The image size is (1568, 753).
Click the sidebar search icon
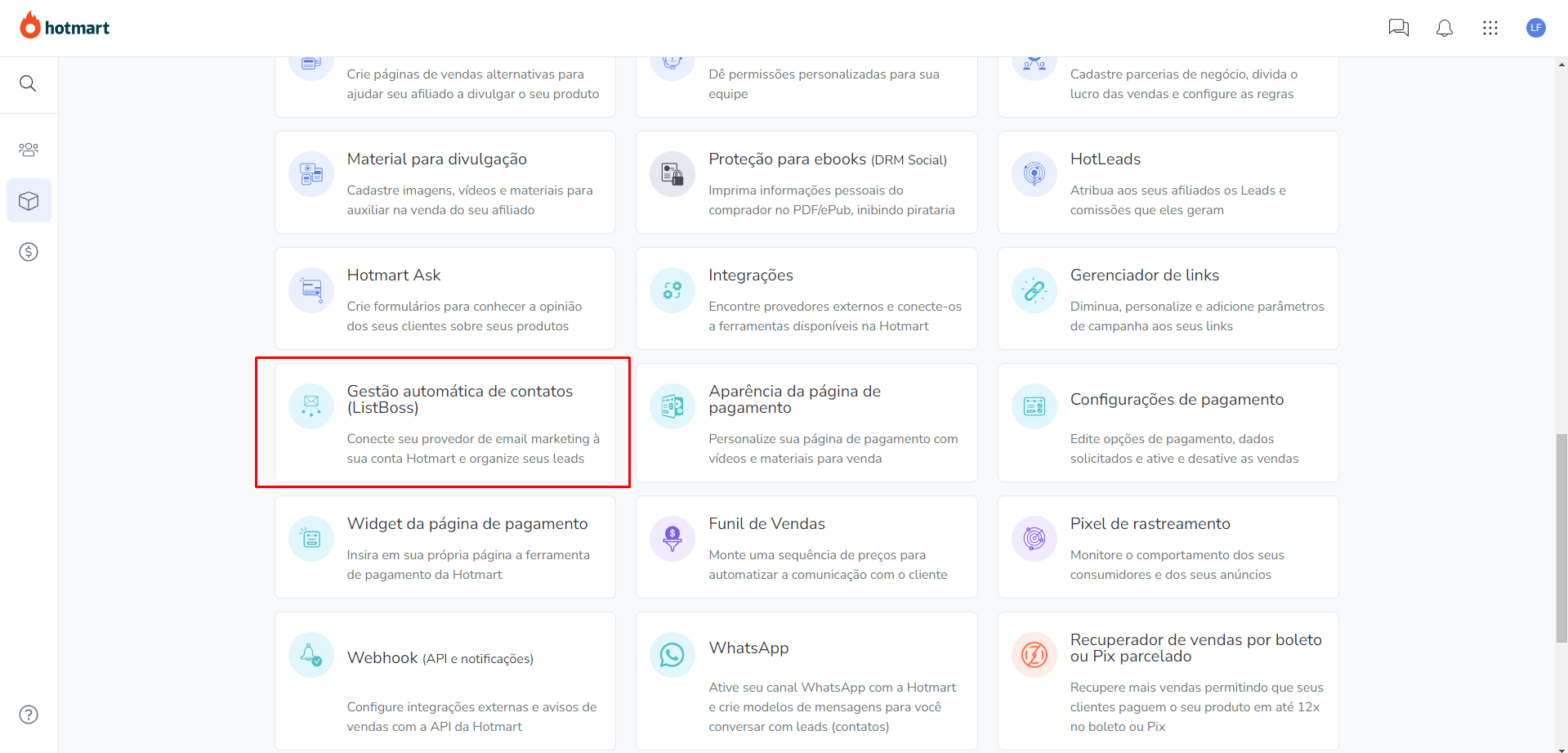point(28,83)
